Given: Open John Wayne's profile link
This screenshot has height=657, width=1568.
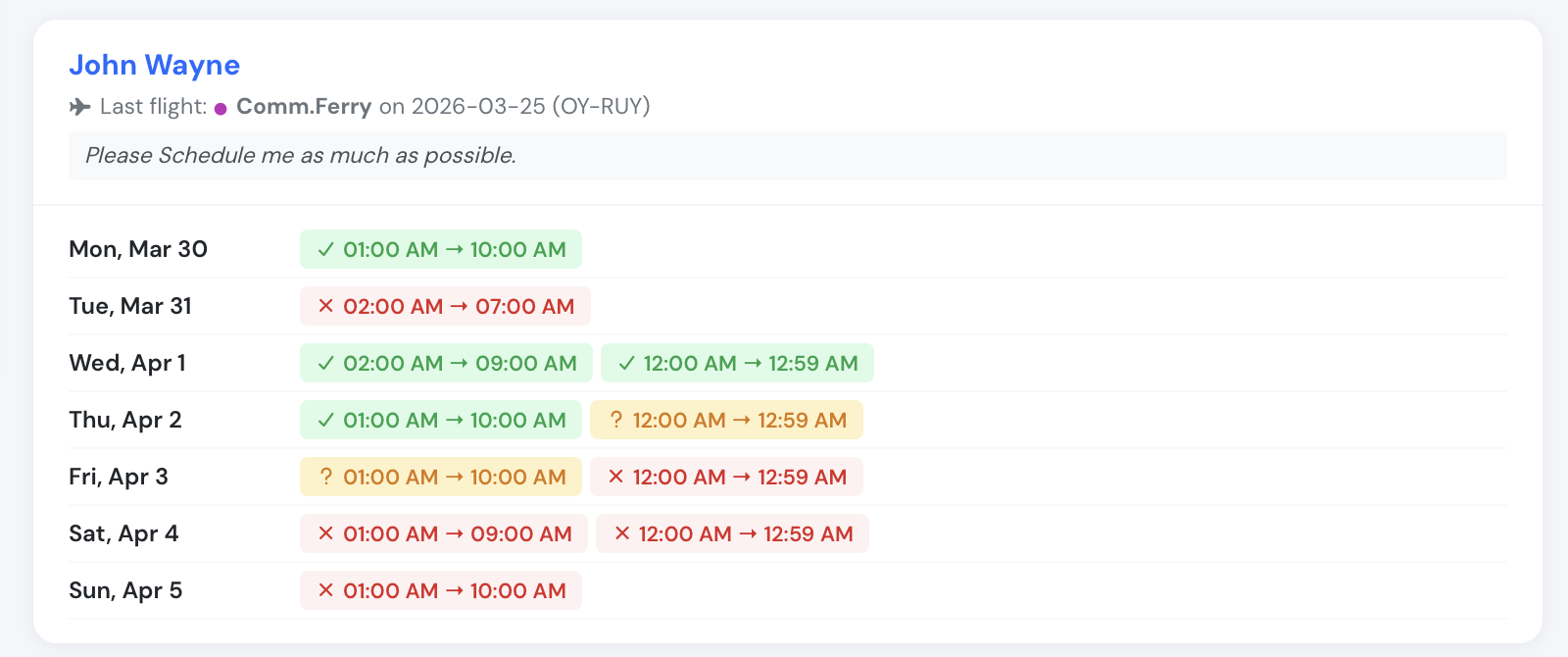Looking at the screenshot, I should pyautogui.click(x=154, y=65).
